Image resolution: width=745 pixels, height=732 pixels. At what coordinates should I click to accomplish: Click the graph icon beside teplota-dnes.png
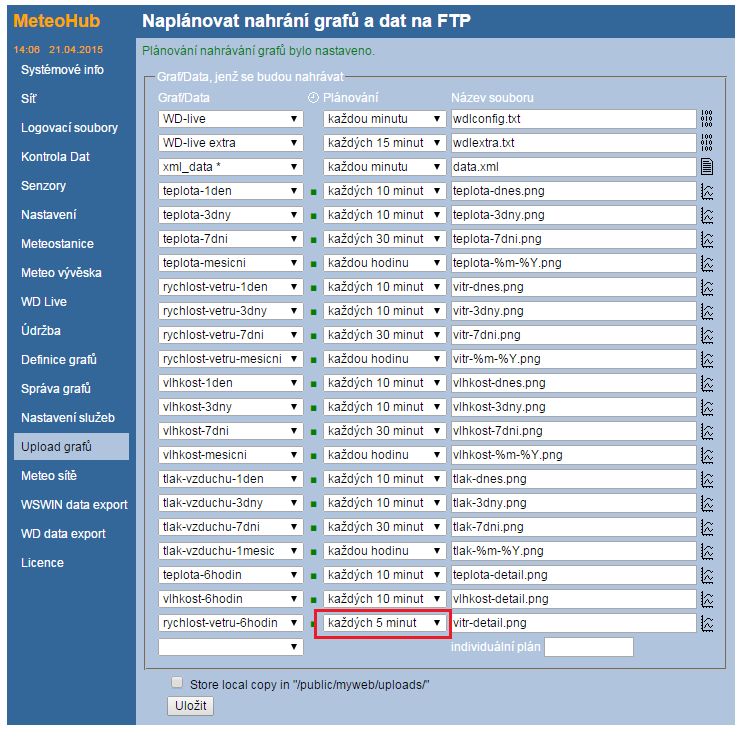click(707, 191)
